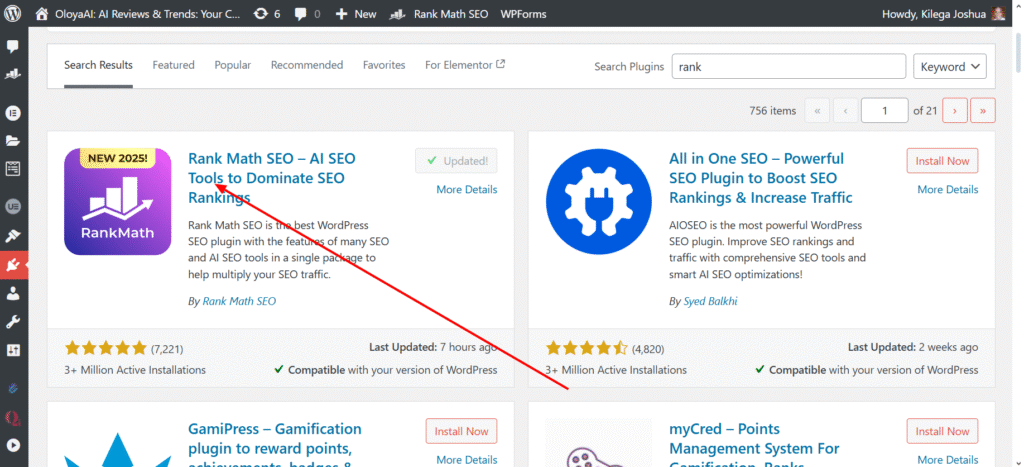Open More Details for GamiPress
This screenshot has width=1024, height=467.
(466, 460)
